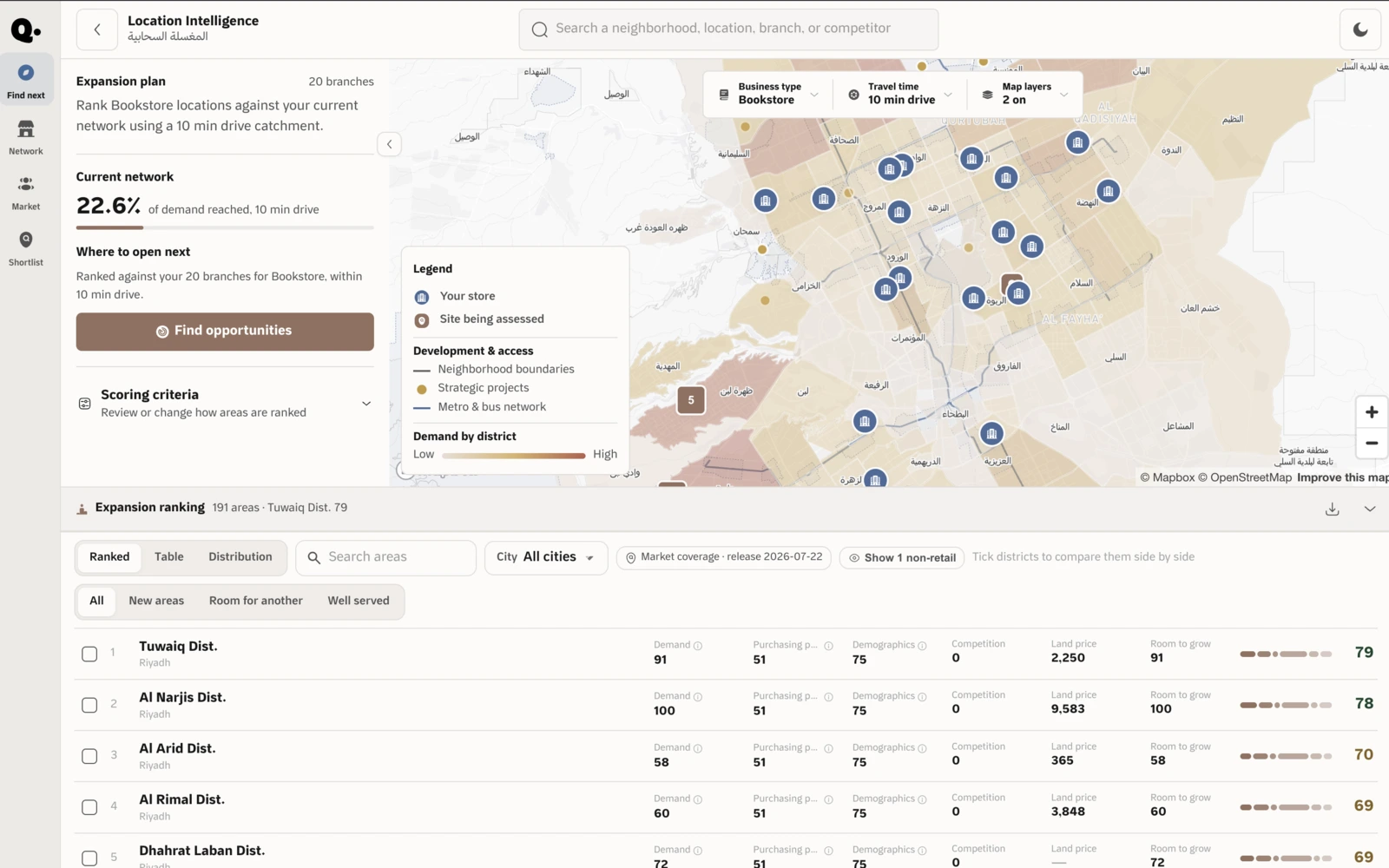The height and width of the screenshot is (868, 1389).
Task: Focus the Search areas field
Action: tap(386, 557)
